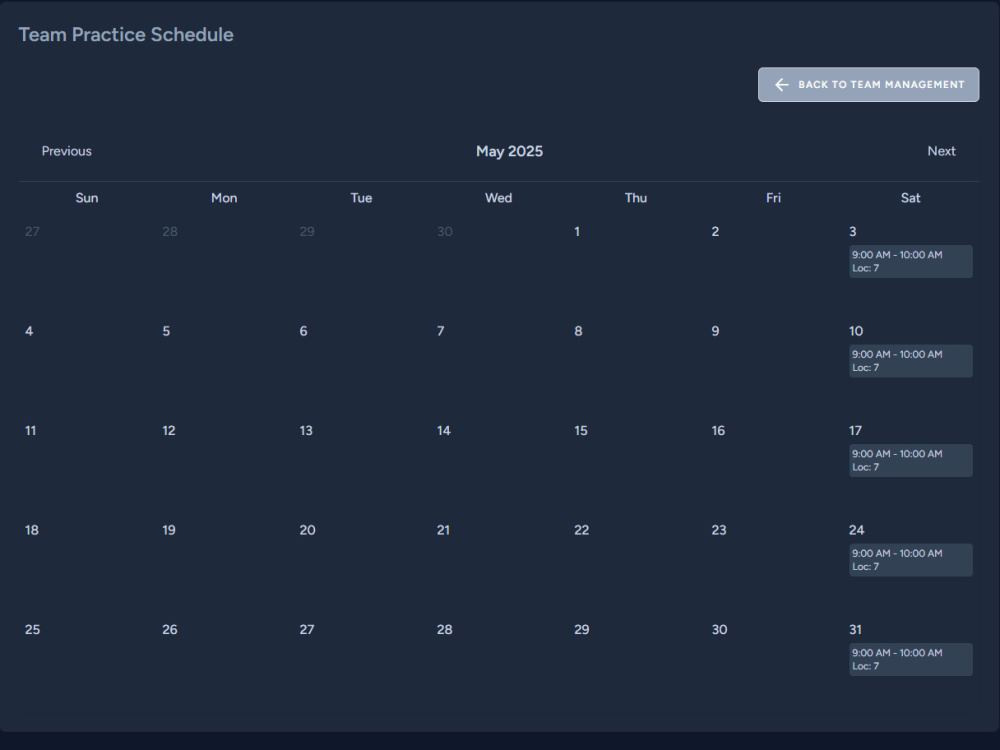Pick date 15 on Thursday
Viewport: 1000px width, 750px height.
pos(581,430)
